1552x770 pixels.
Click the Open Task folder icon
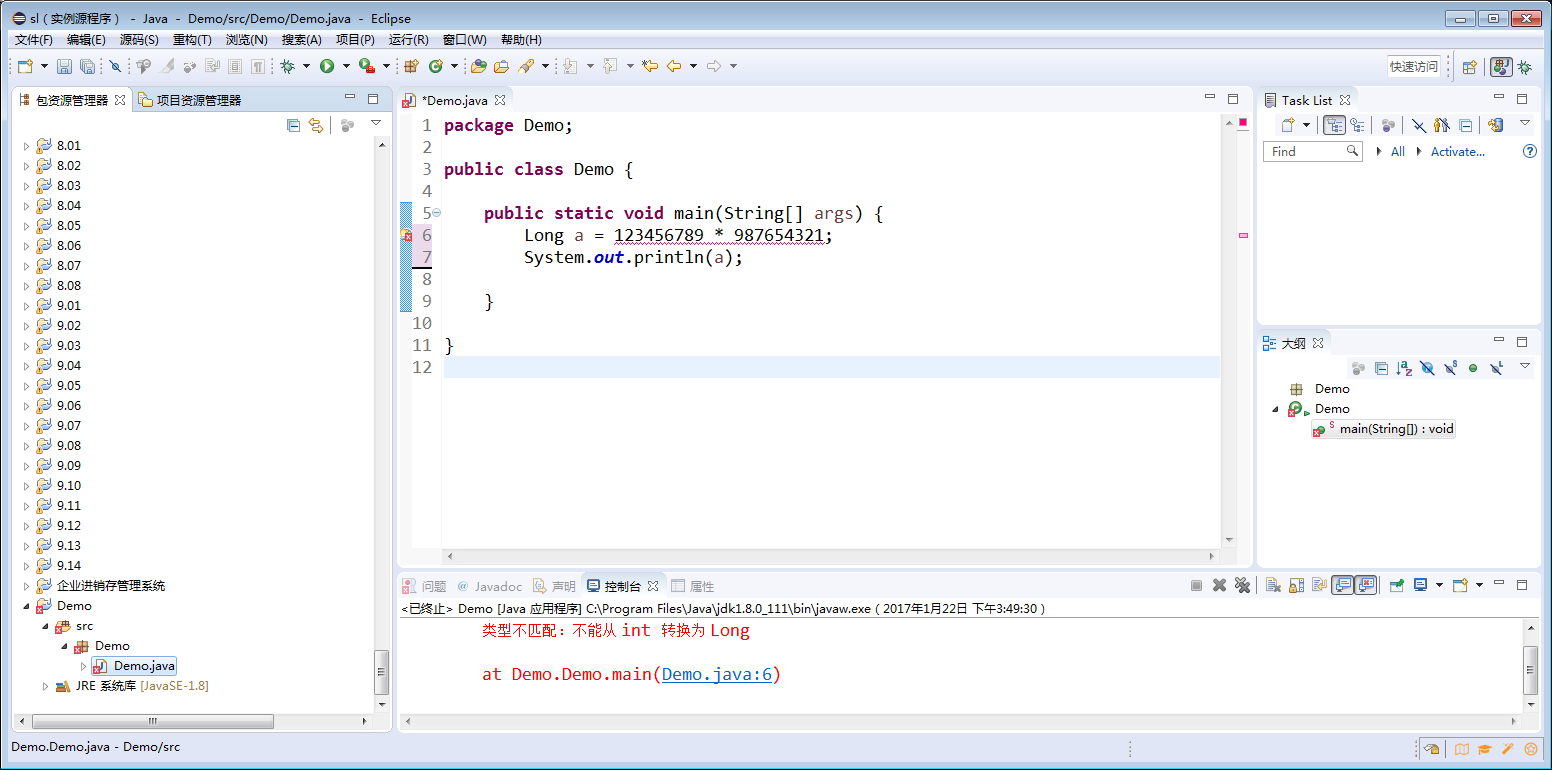[x=501, y=66]
